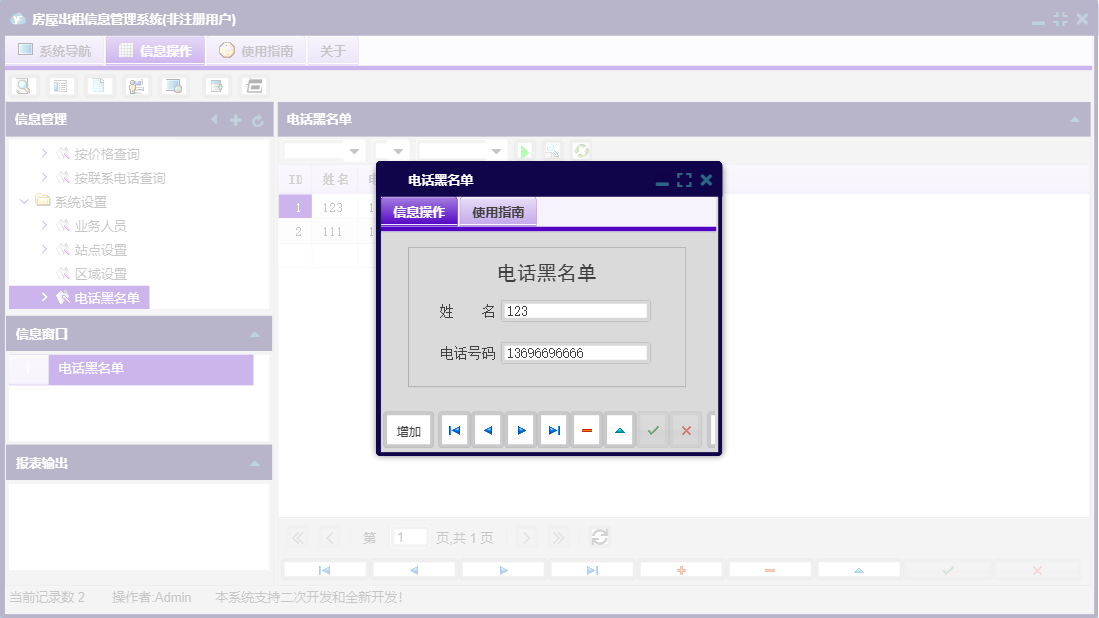1099x618 pixels.
Task: Click the monitor/display toolbar icon
Action: (x=174, y=85)
